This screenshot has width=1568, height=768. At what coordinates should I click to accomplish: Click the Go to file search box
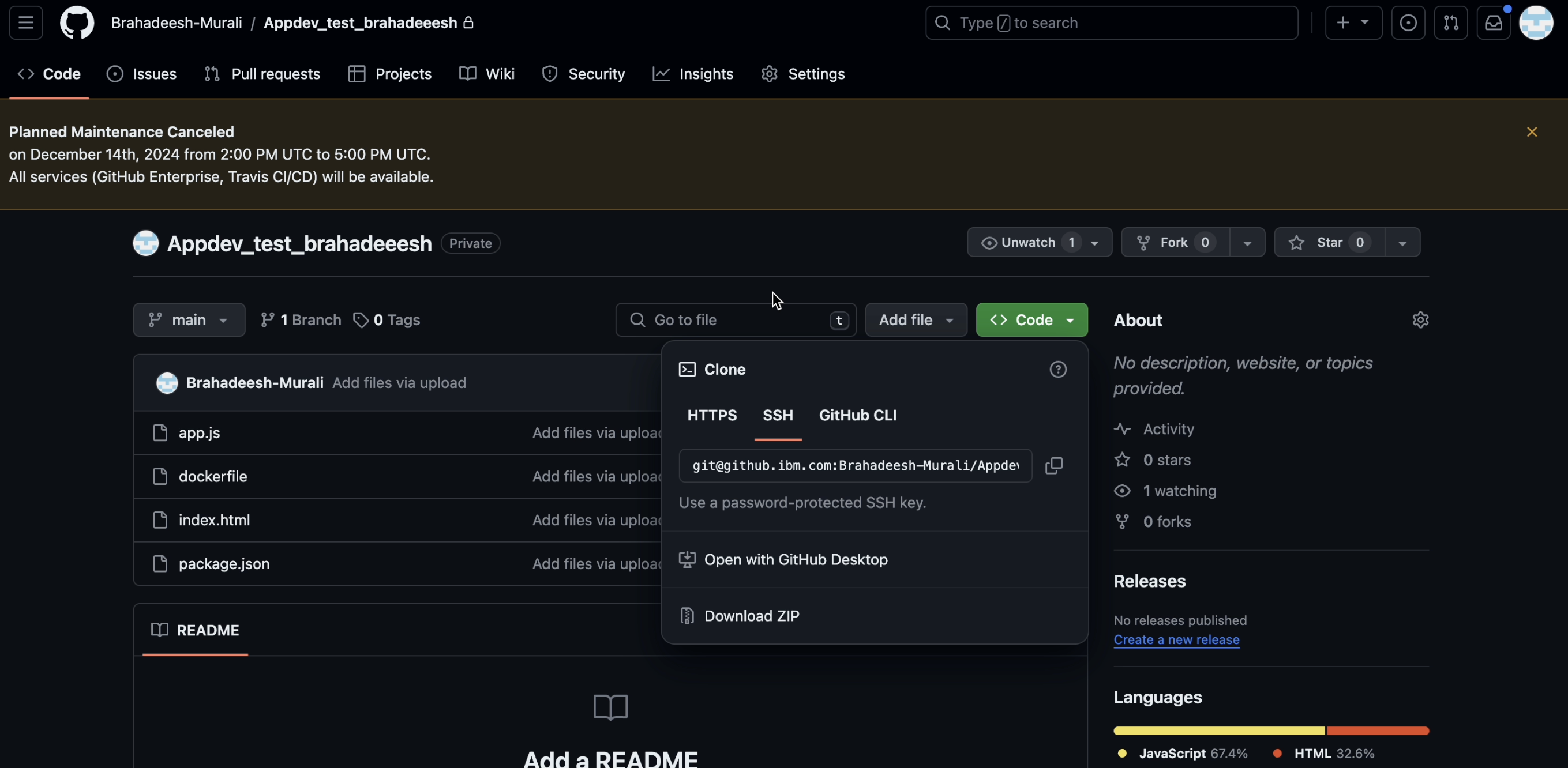click(736, 319)
